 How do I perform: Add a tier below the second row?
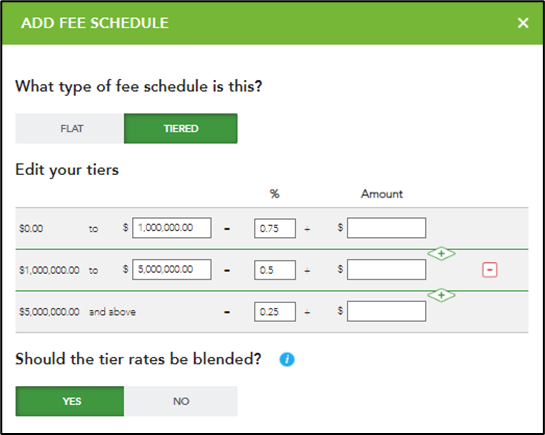(441, 295)
